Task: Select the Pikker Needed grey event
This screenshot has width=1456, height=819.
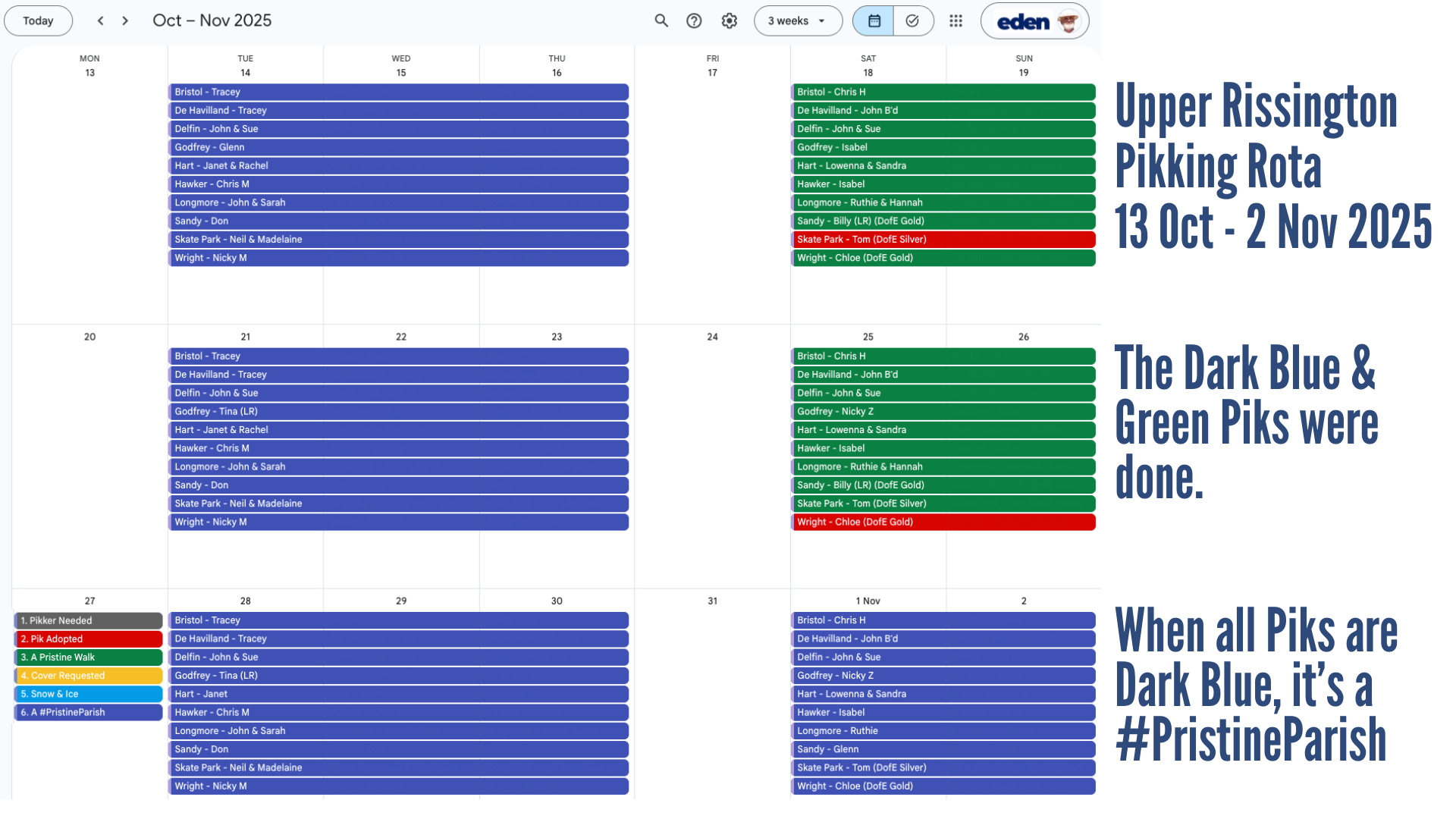Action: pyautogui.click(x=88, y=620)
